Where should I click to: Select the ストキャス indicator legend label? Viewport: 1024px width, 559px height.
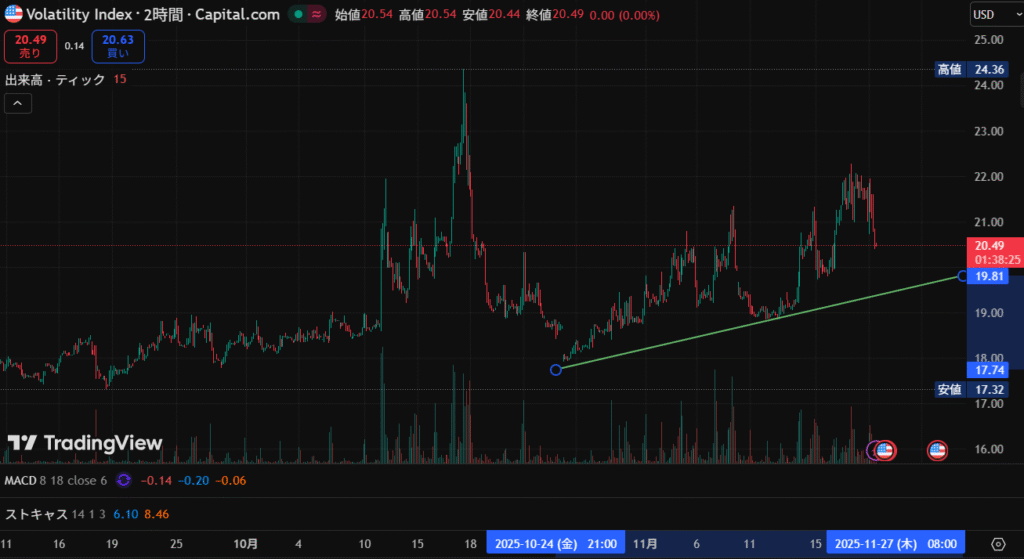37,514
